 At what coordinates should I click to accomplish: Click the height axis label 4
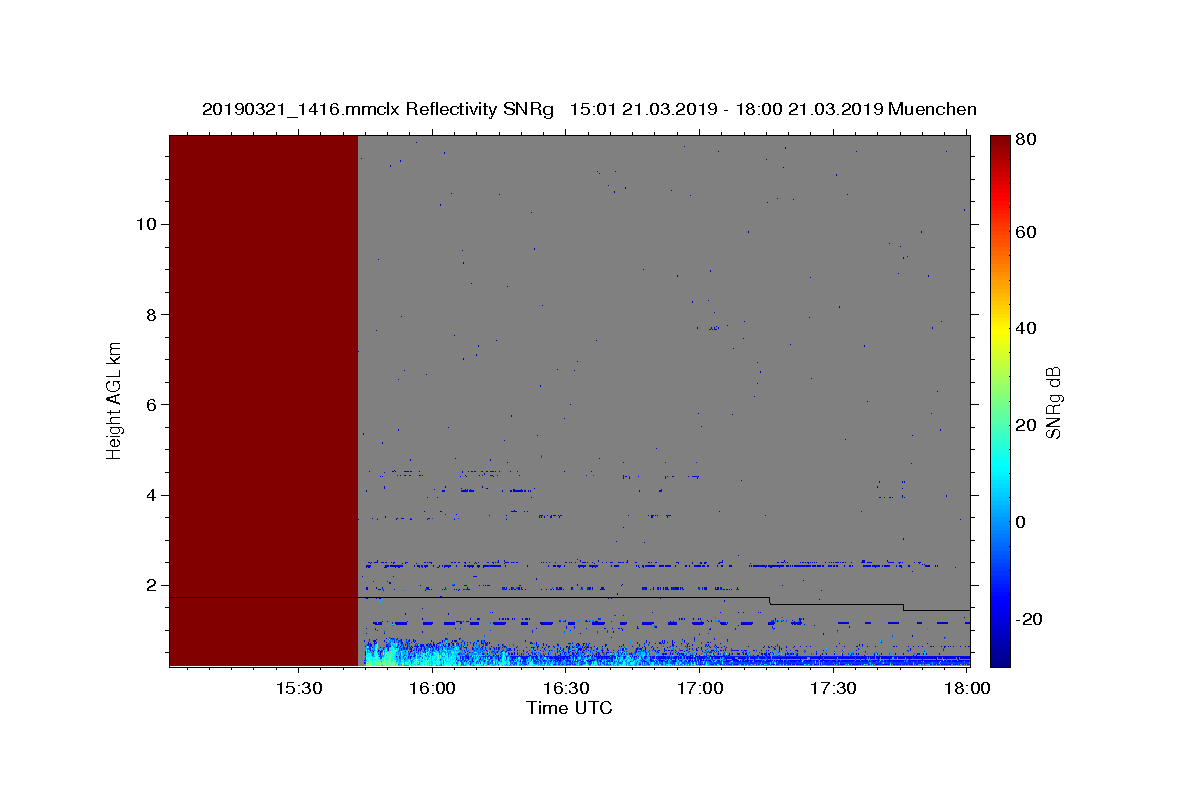153,495
